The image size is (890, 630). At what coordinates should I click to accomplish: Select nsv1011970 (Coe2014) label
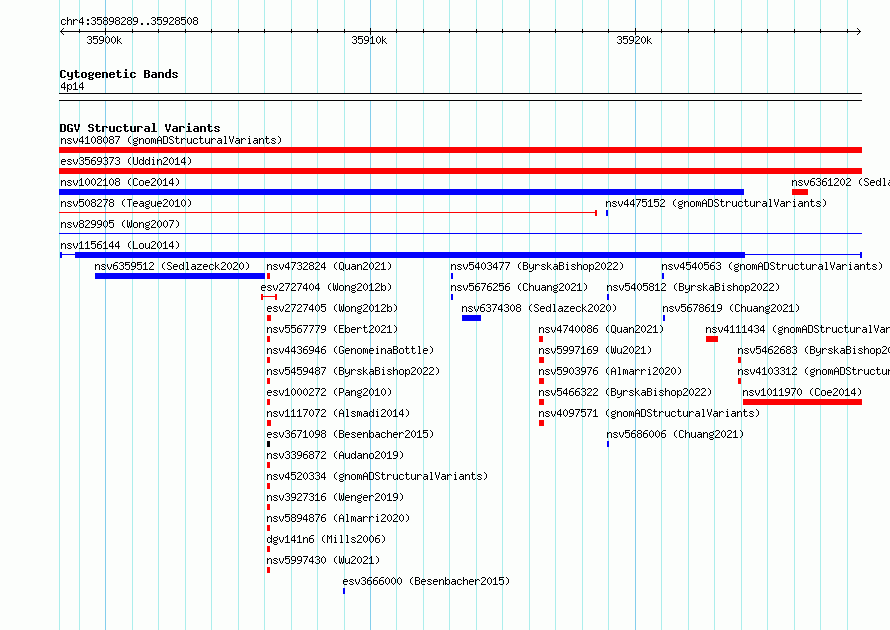[x=802, y=392]
